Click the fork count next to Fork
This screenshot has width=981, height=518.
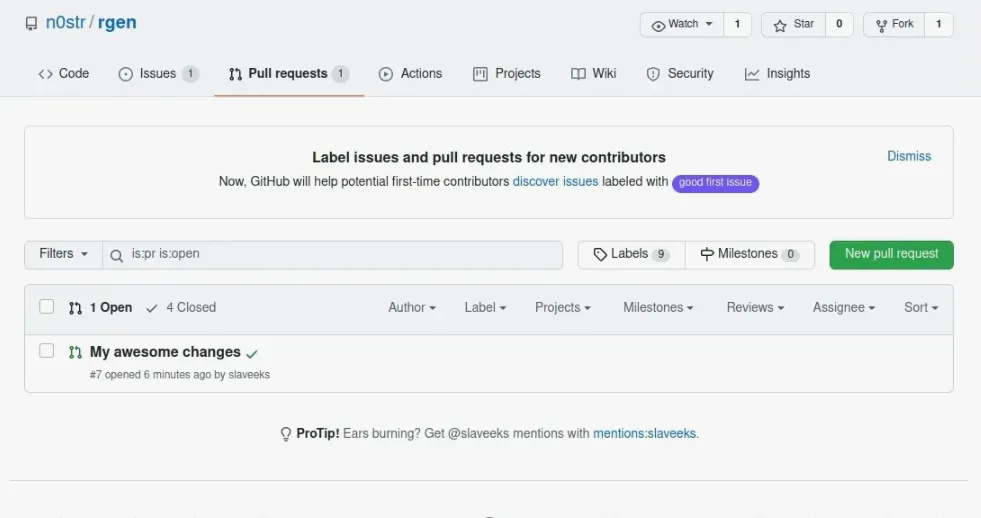click(938, 24)
